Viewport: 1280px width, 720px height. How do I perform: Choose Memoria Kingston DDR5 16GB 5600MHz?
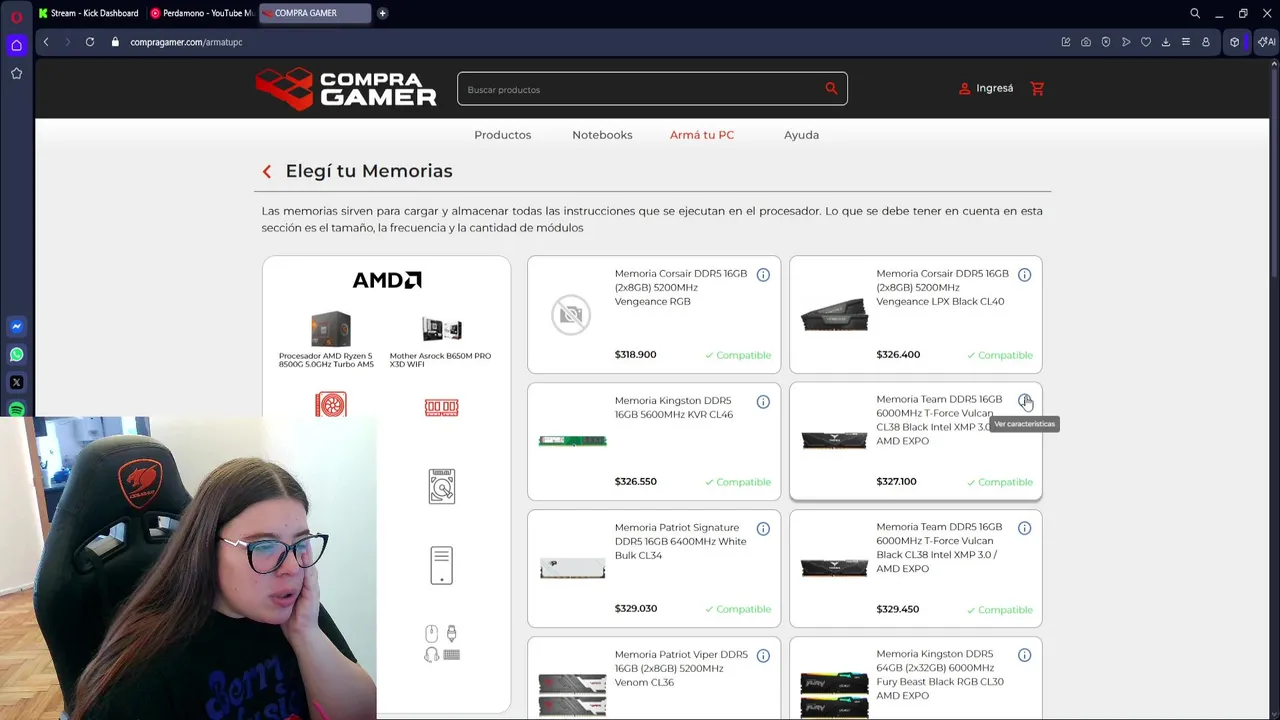tap(674, 407)
